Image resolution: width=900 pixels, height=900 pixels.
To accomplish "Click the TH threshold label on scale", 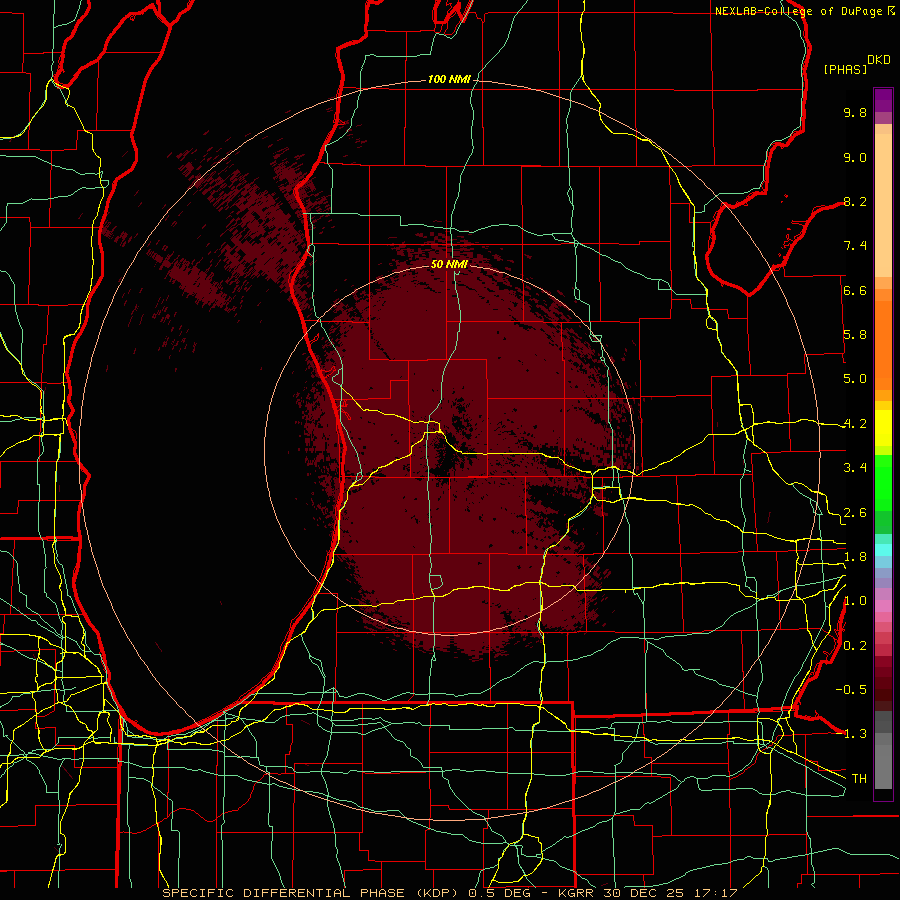I will [859, 779].
